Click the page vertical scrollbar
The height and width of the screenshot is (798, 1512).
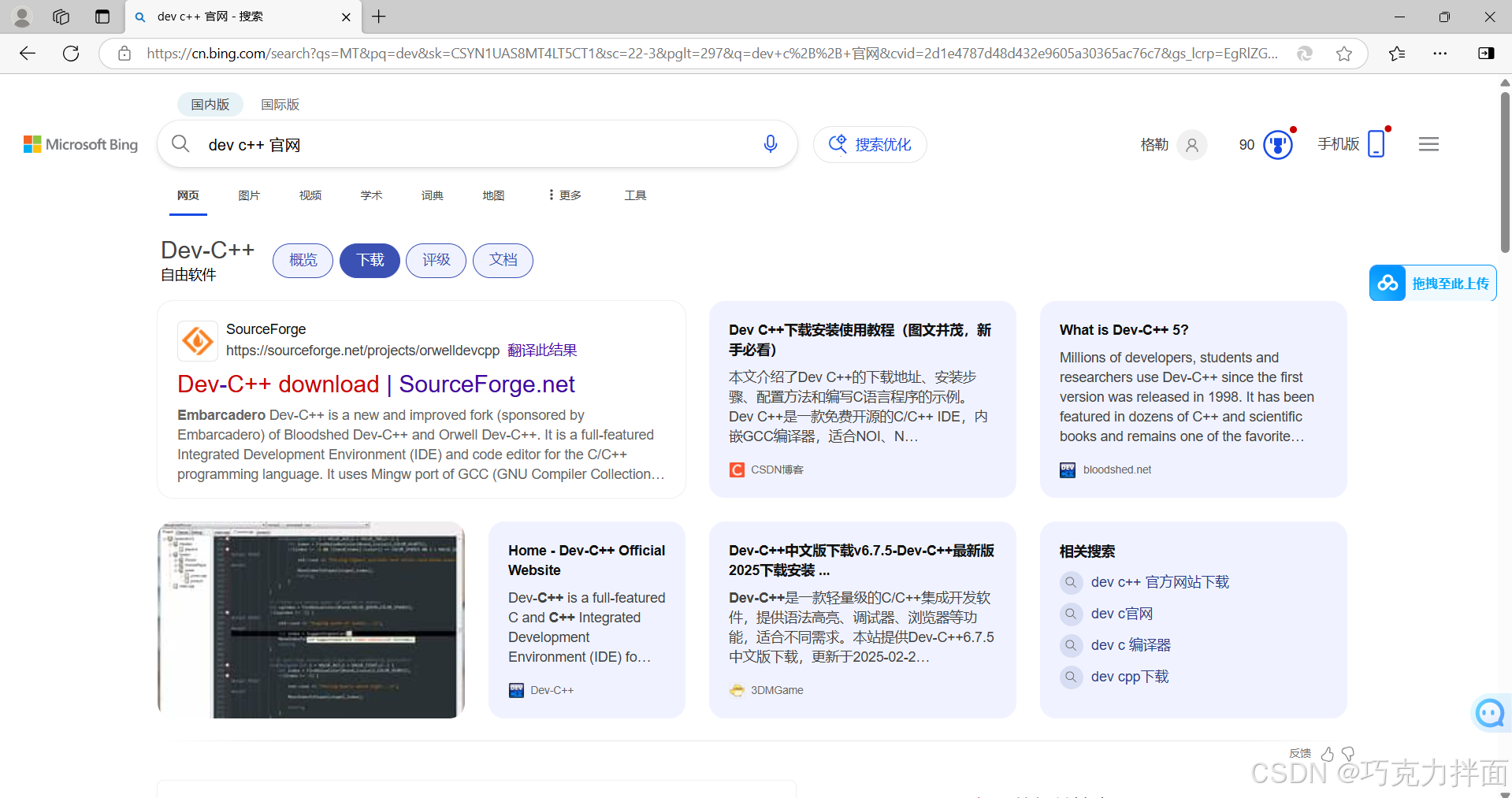click(1505, 173)
